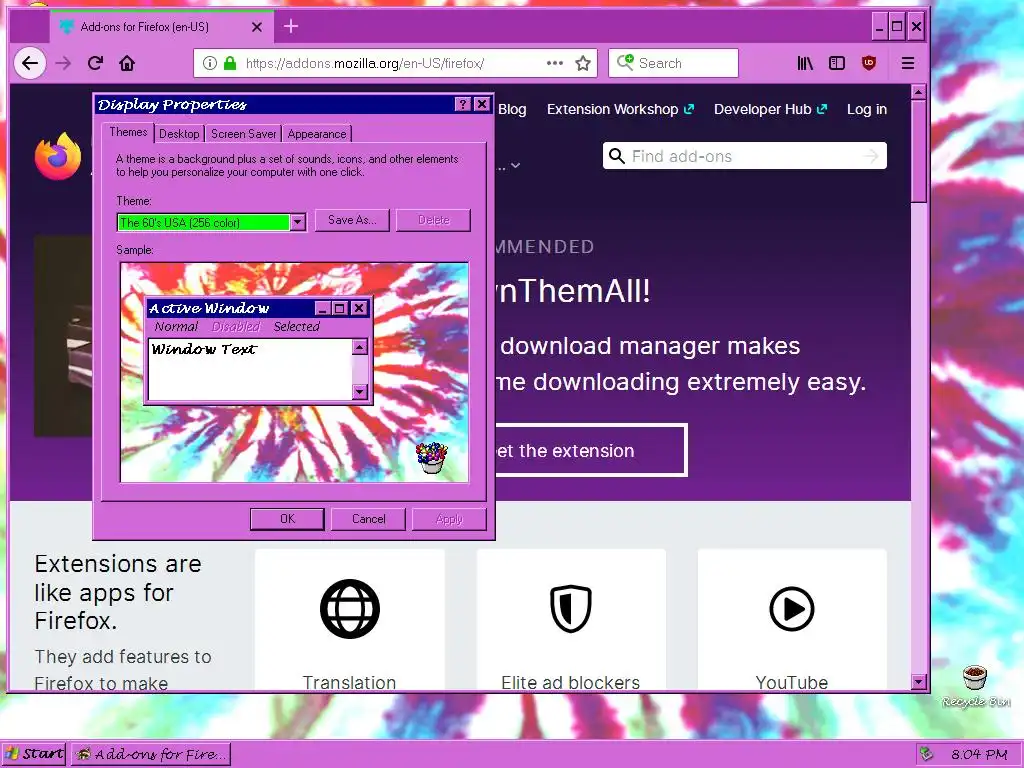Open the Theme dropdown arrow
This screenshot has width=1024, height=768.
[298, 223]
